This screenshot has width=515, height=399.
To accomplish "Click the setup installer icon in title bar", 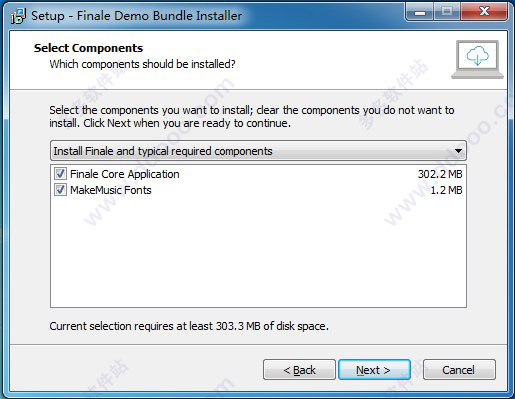I will pyautogui.click(x=18, y=16).
